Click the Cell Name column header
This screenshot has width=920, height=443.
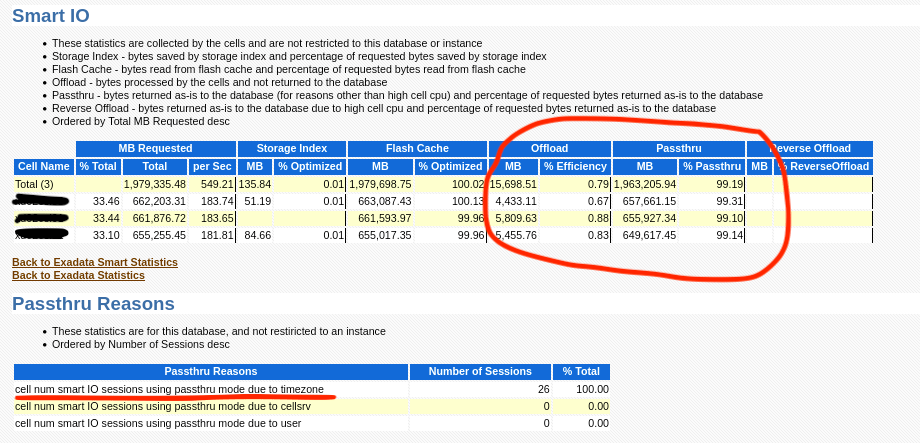click(43, 166)
